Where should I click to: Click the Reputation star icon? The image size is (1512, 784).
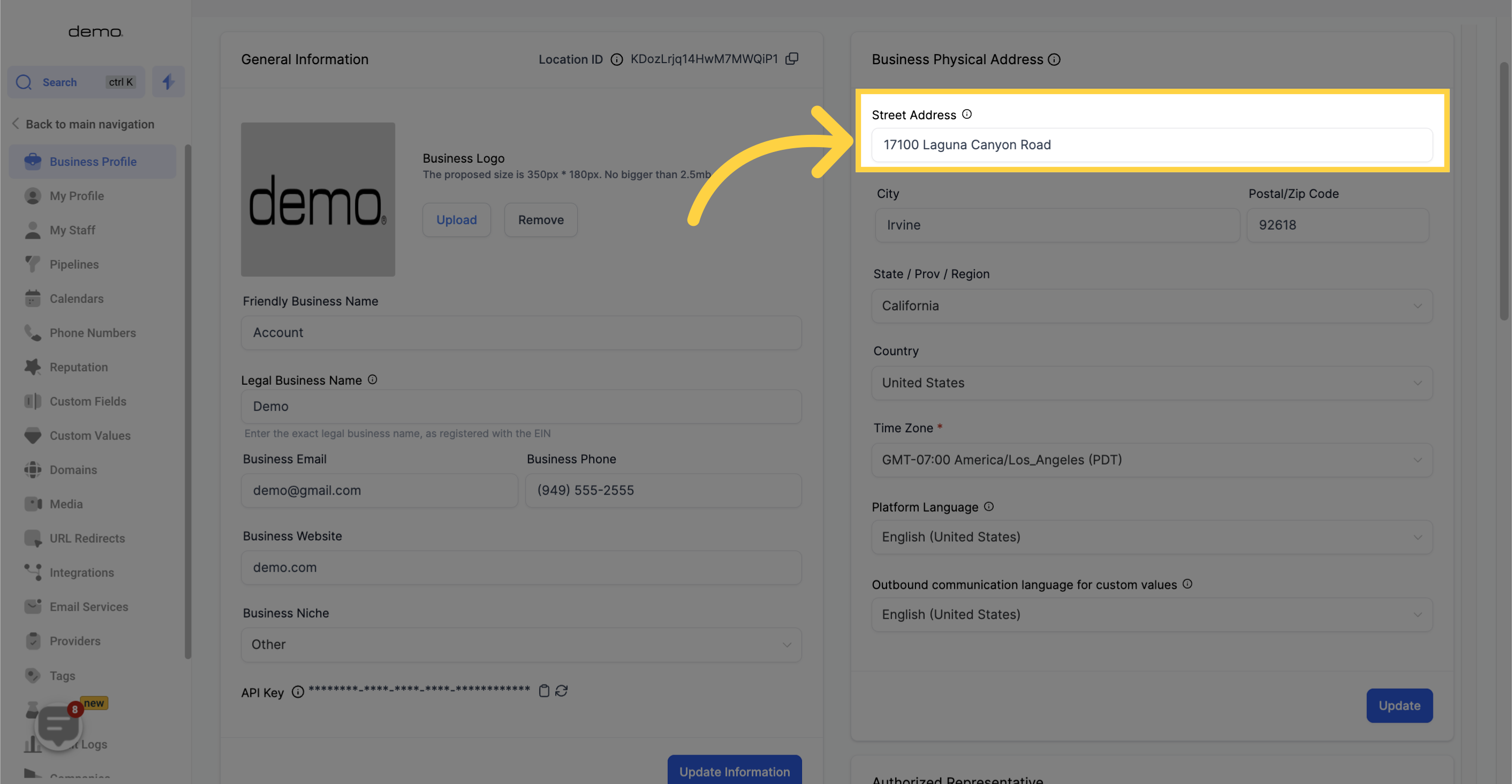pyautogui.click(x=33, y=367)
